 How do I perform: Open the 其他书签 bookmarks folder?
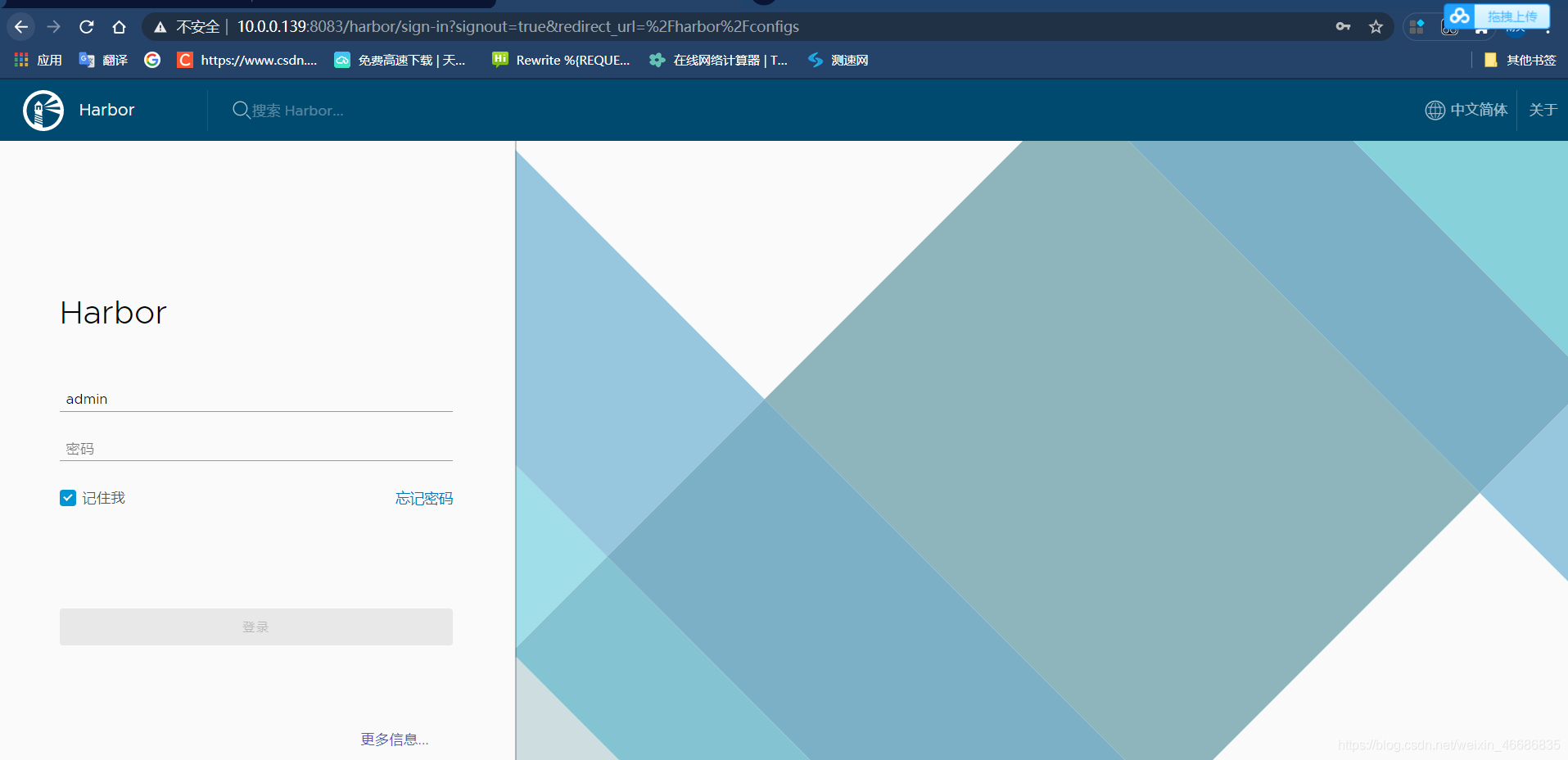pyautogui.click(x=1520, y=60)
